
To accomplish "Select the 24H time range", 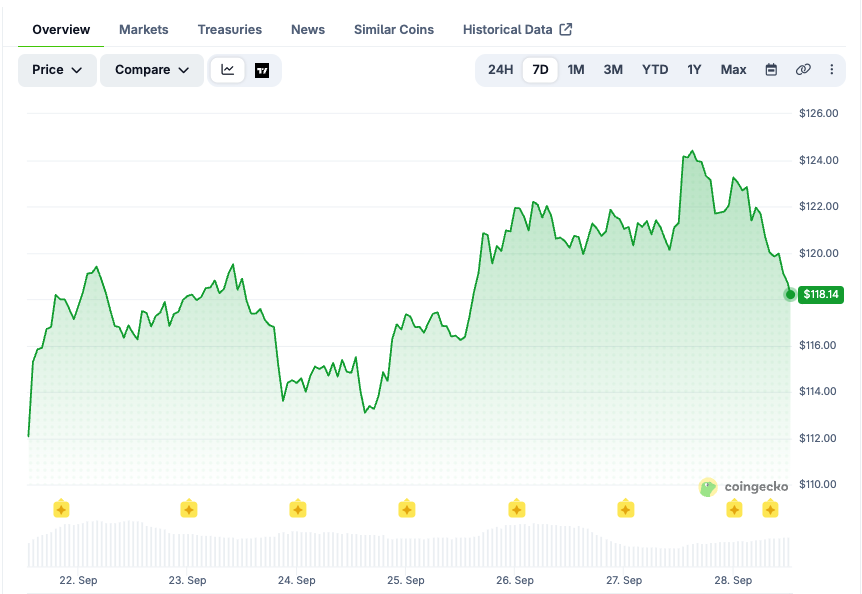I will pos(500,70).
